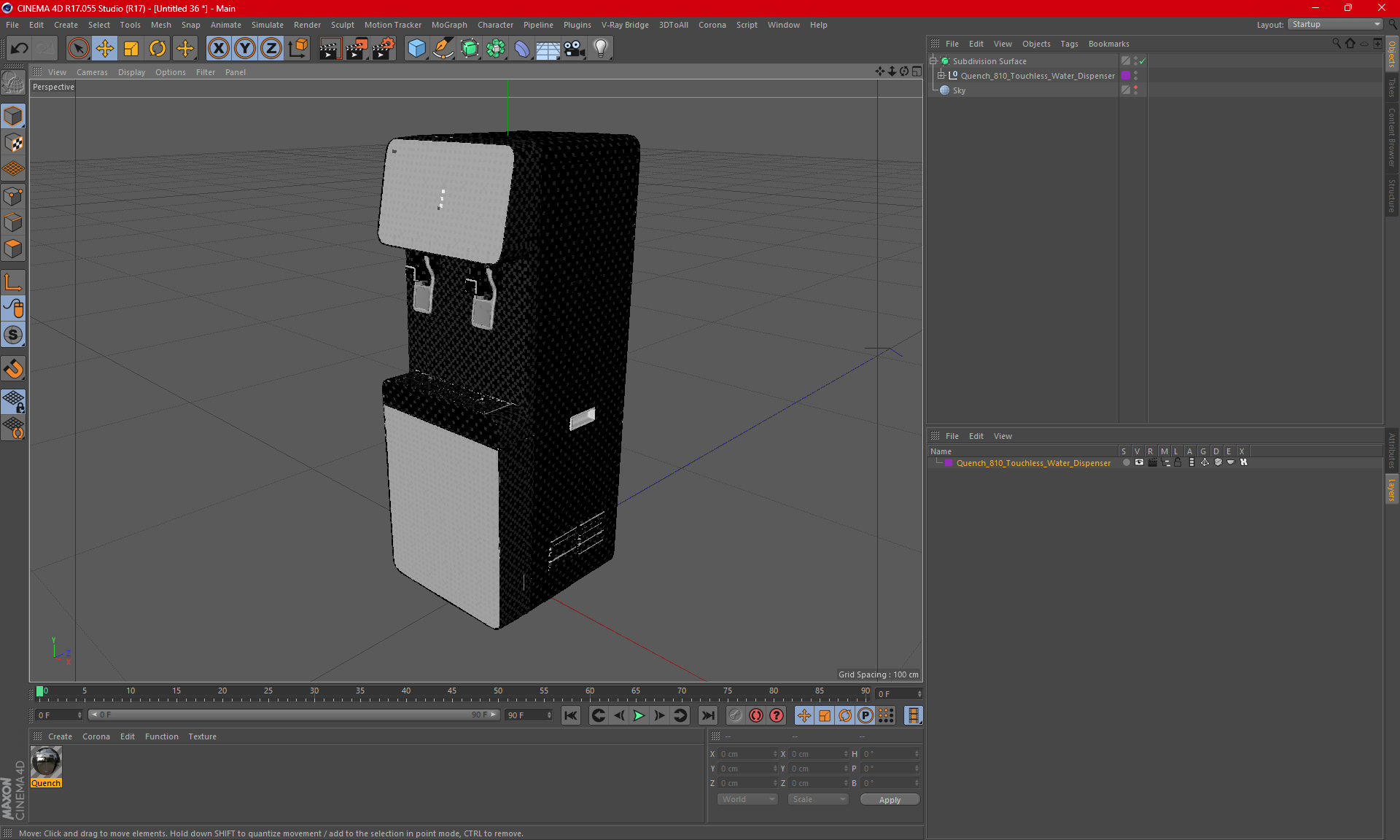The height and width of the screenshot is (840, 1400).
Task: Collapse Subdivision Surface hierarchy
Action: (x=933, y=61)
